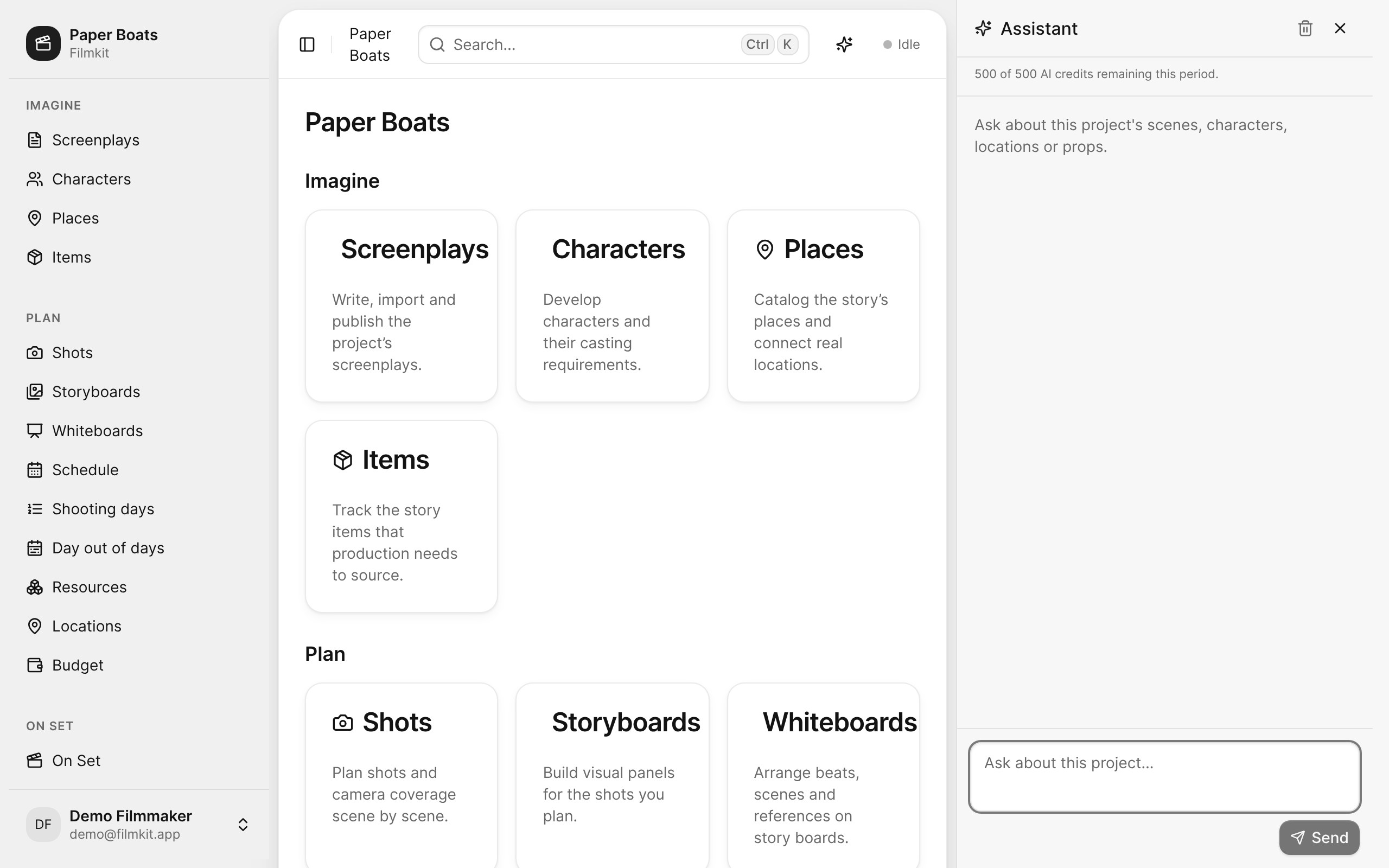Click the Whiteboards presentation icon in the sidebar
The height and width of the screenshot is (868, 1389).
pyautogui.click(x=34, y=431)
